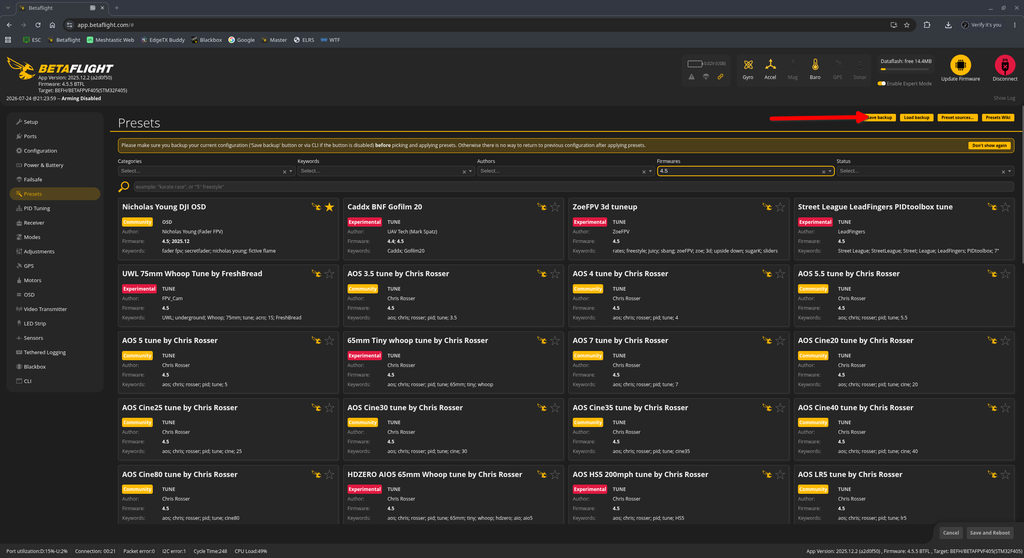Image resolution: width=1024 pixels, height=558 pixels.
Task: Click the browser bookmark star icon
Action: pyautogui.click(x=906, y=25)
